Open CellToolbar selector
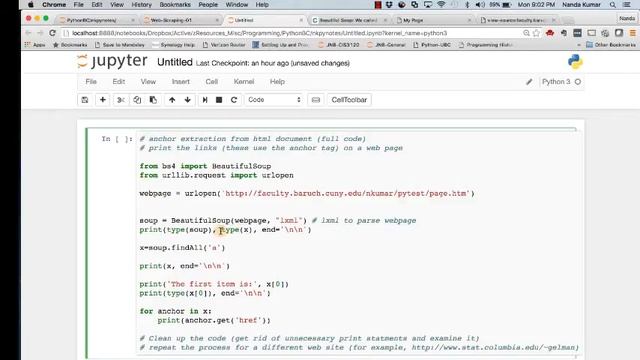Viewport: 640px width, 360px height. tap(349, 100)
